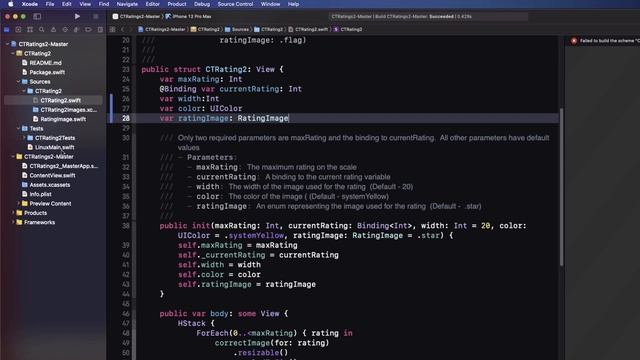Viewport: 640px width, 360px height.
Task: Collapse the CTRating2 package folder
Action: (x=13, y=53)
